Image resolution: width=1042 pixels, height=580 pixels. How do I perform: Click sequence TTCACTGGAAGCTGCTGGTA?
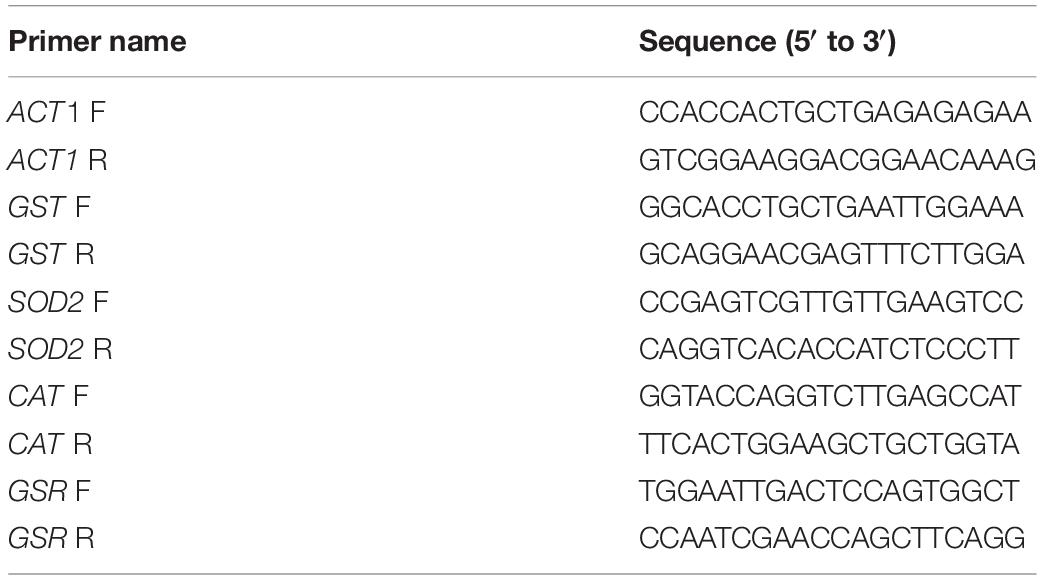coord(829,444)
